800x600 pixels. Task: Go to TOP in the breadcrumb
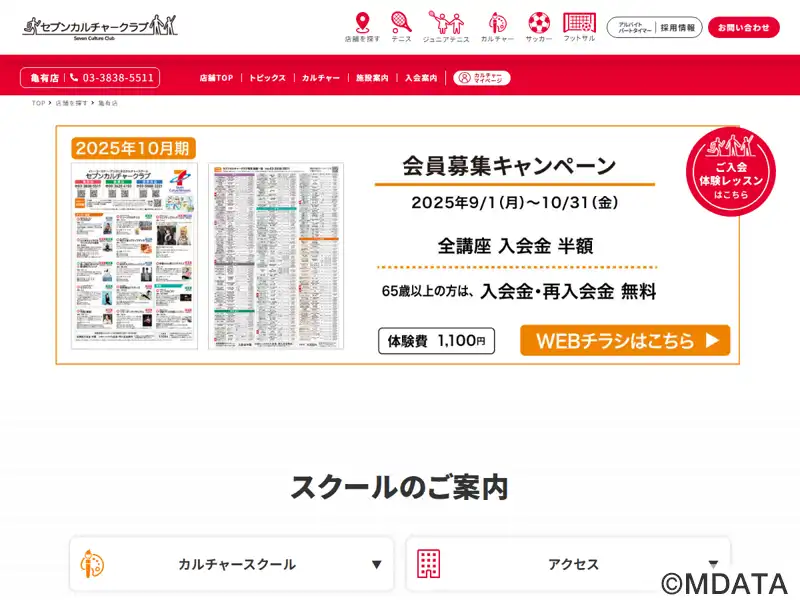pos(38,103)
